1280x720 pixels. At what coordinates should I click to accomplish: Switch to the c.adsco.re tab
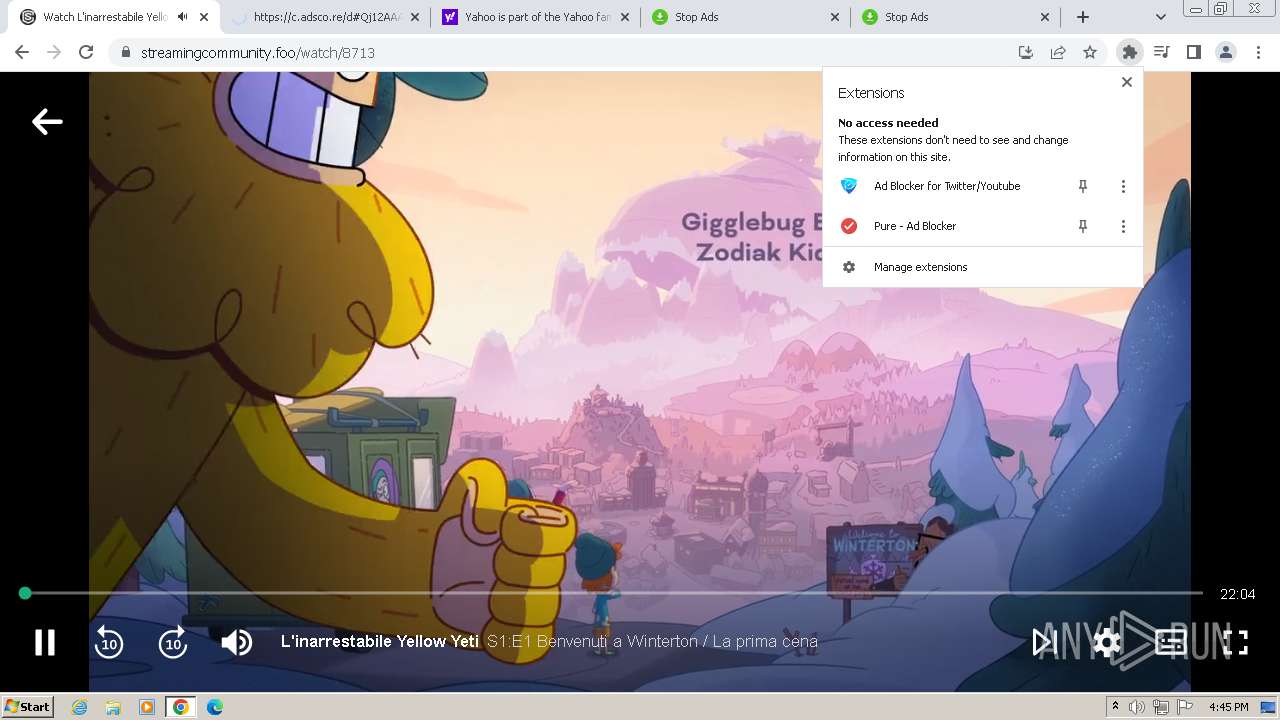click(x=326, y=17)
